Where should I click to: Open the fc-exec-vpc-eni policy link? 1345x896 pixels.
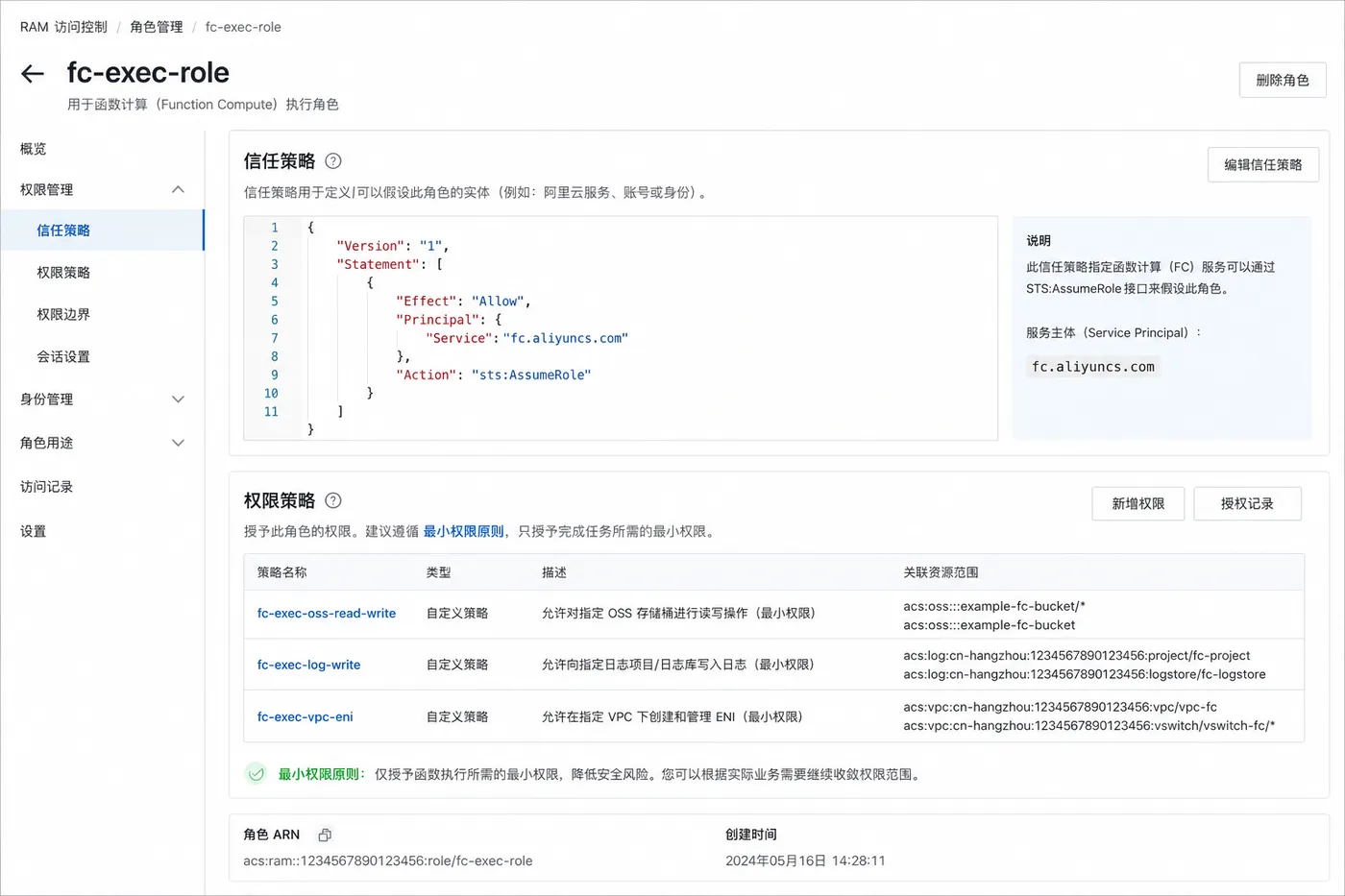(305, 716)
